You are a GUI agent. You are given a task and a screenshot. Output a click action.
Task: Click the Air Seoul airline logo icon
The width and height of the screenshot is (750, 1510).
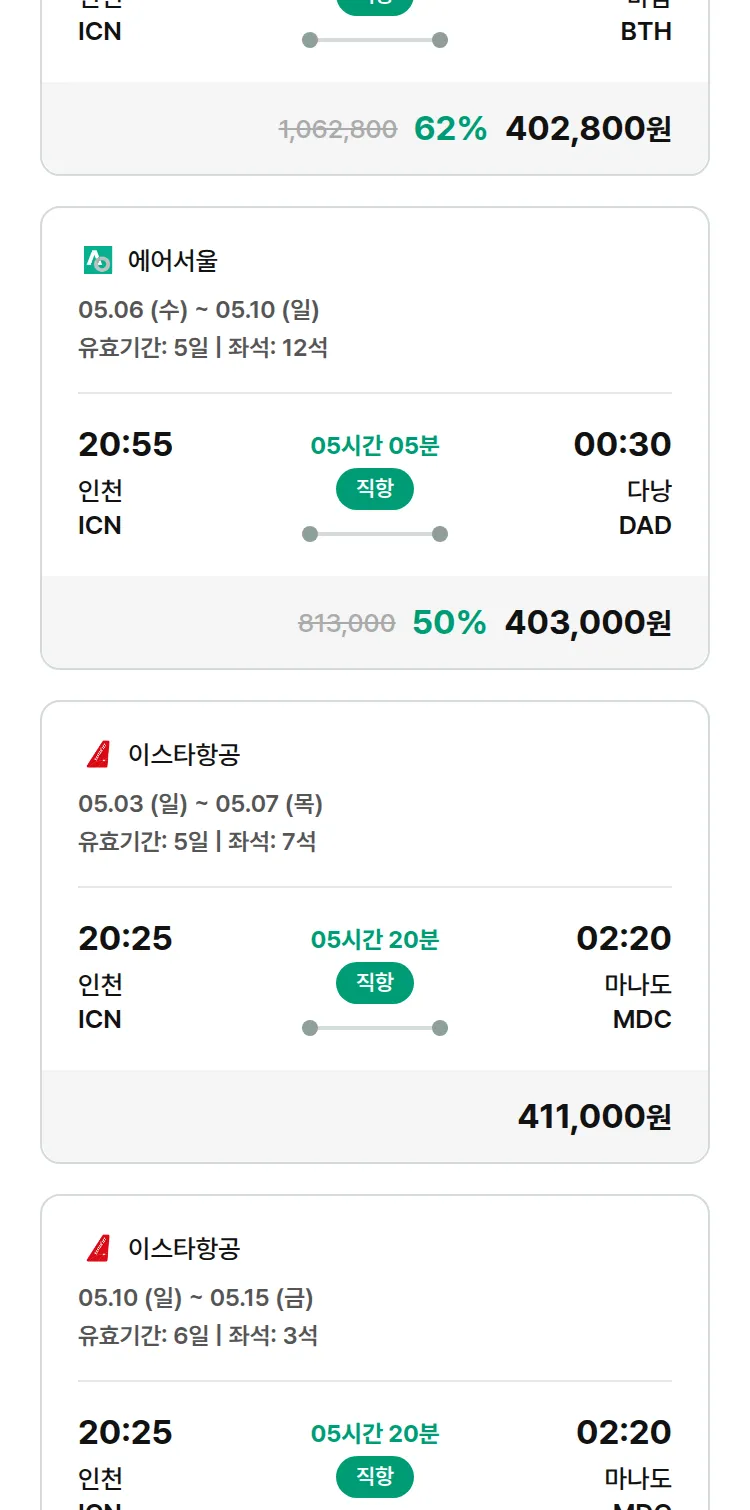click(x=98, y=261)
